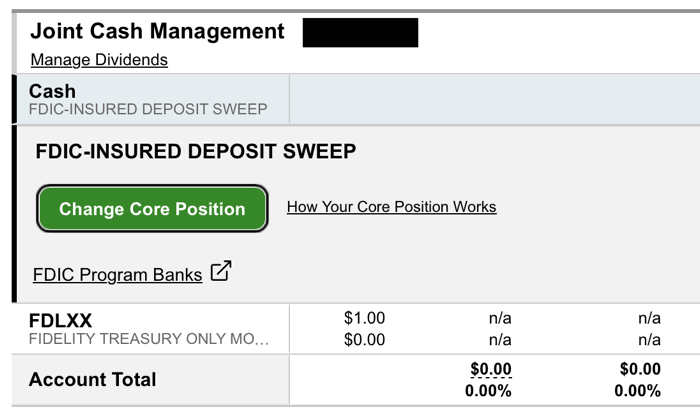Select the Account Total row label
This screenshot has width=700, height=420.
(x=92, y=380)
